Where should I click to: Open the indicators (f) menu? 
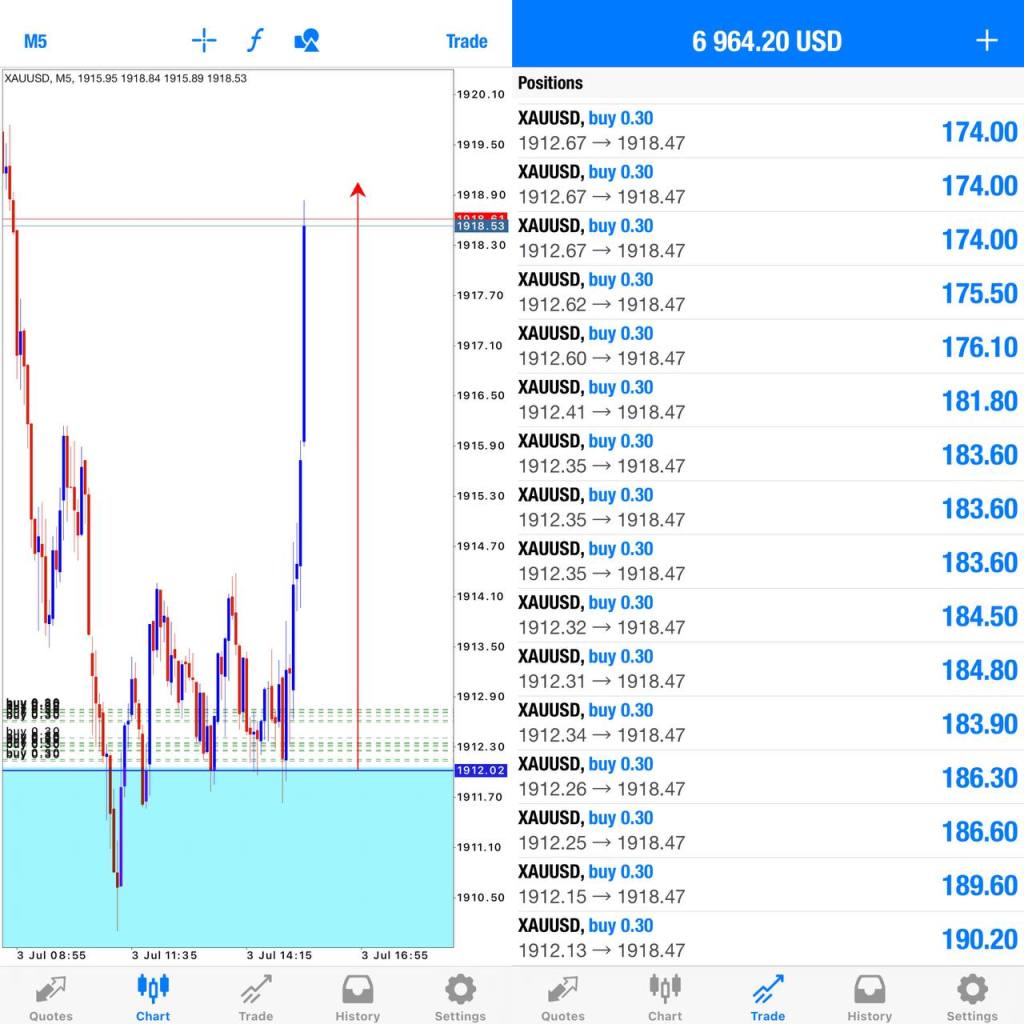(255, 41)
